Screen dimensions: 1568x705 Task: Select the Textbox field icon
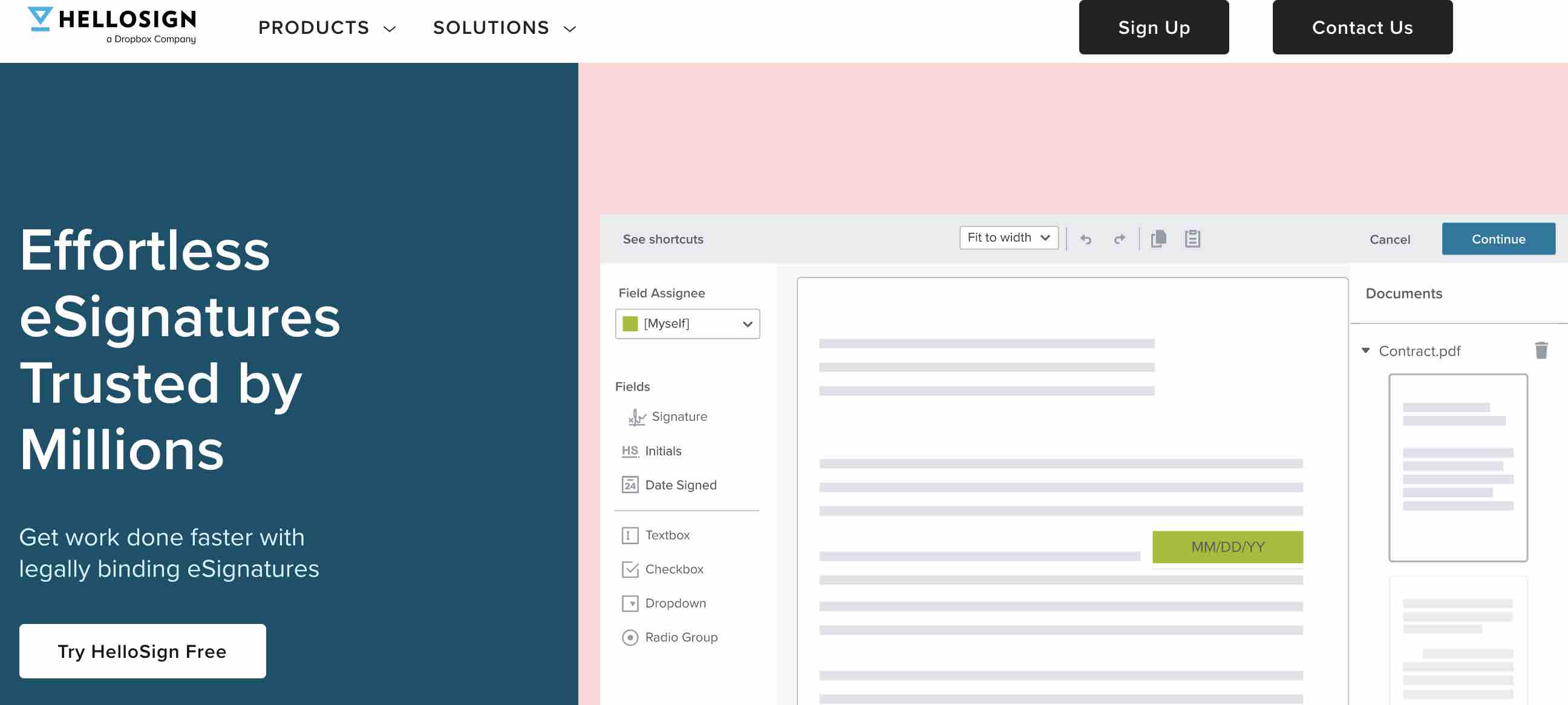pos(629,535)
